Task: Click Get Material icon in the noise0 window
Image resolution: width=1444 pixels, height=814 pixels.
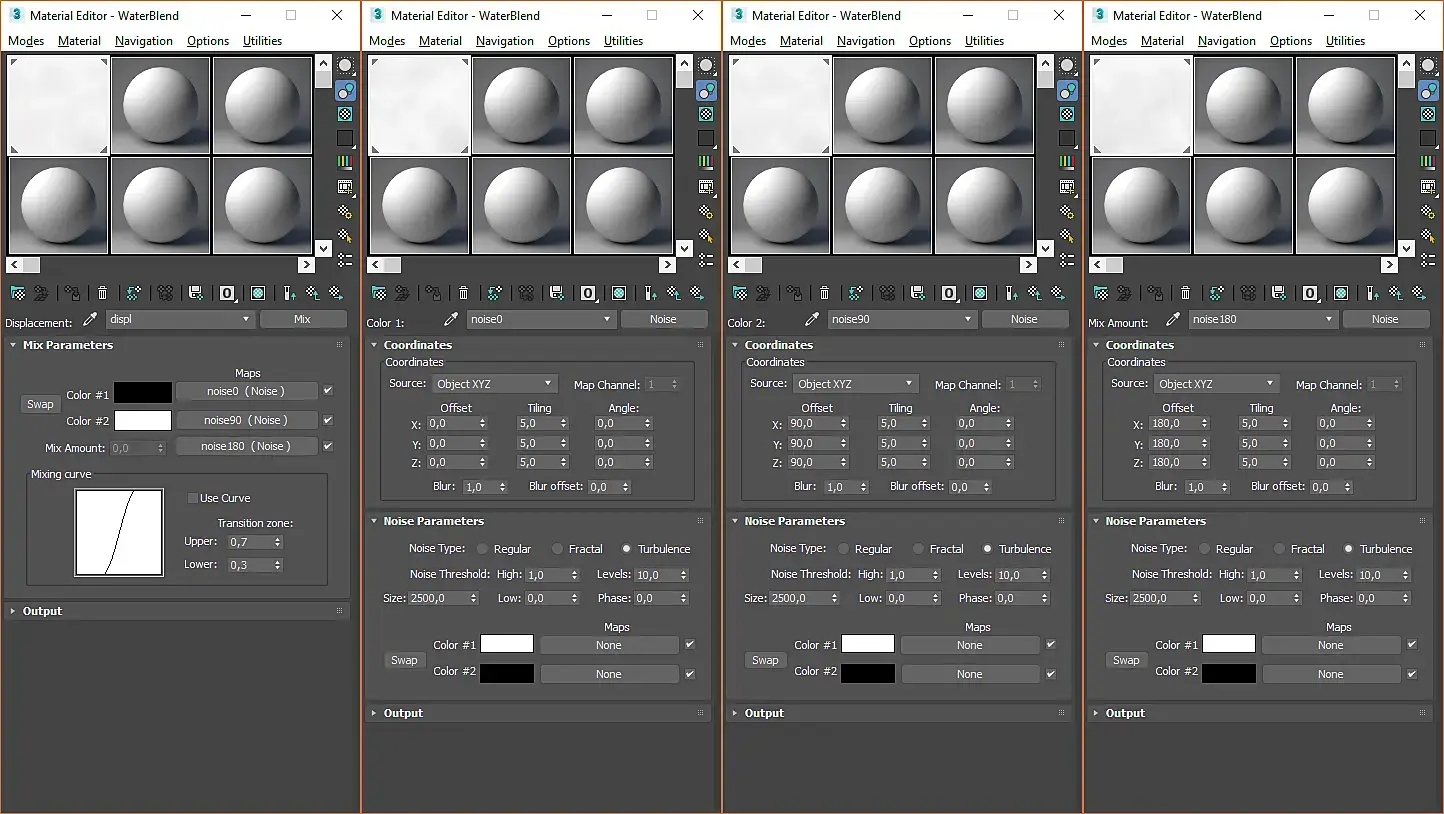Action: [378, 293]
